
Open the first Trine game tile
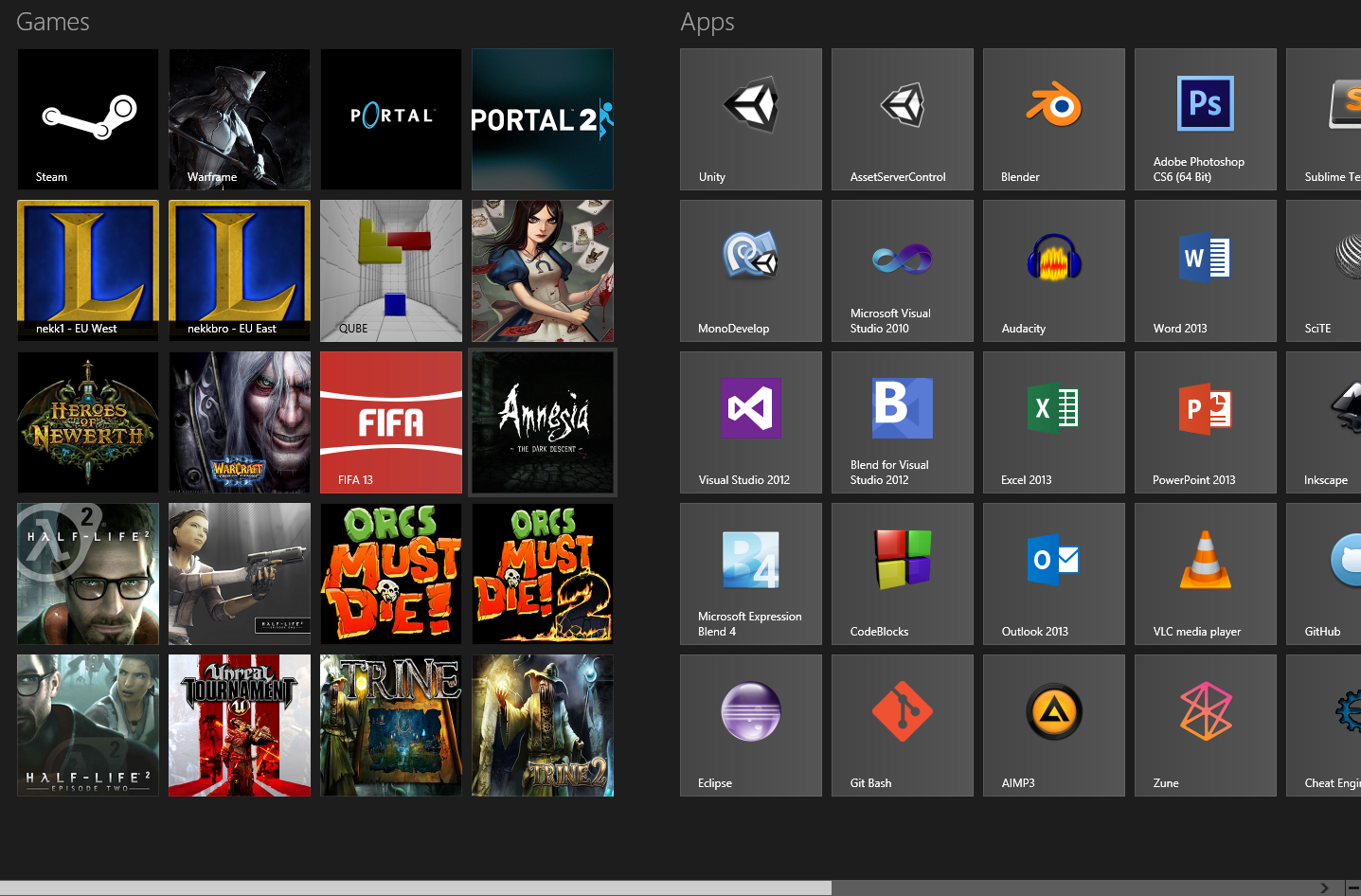391,726
